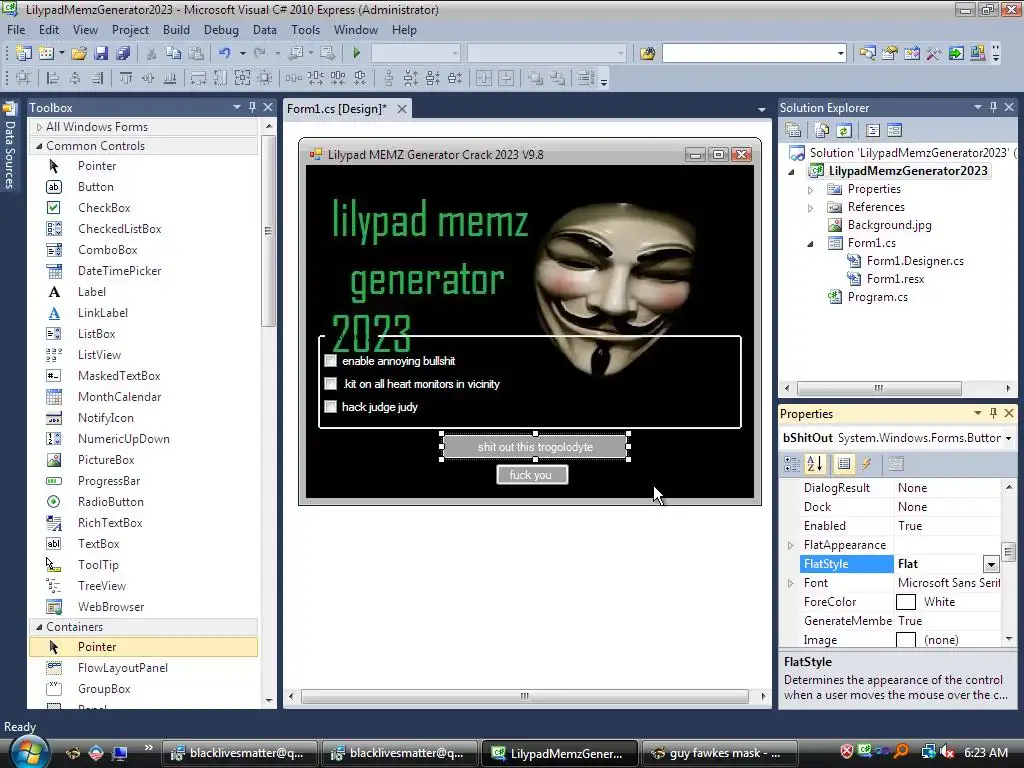Tick the 'hack judge judy' checkbox

[x=330, y=407]
